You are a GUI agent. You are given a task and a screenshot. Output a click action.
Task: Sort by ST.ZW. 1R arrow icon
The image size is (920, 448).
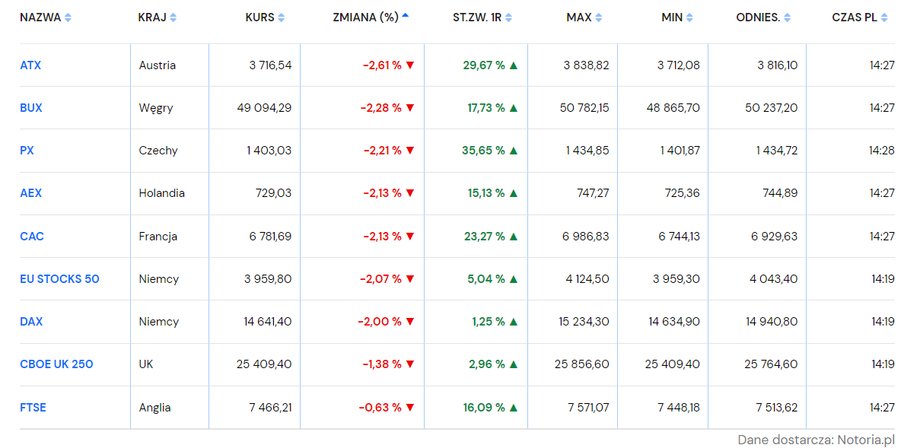tap(508, 18)
